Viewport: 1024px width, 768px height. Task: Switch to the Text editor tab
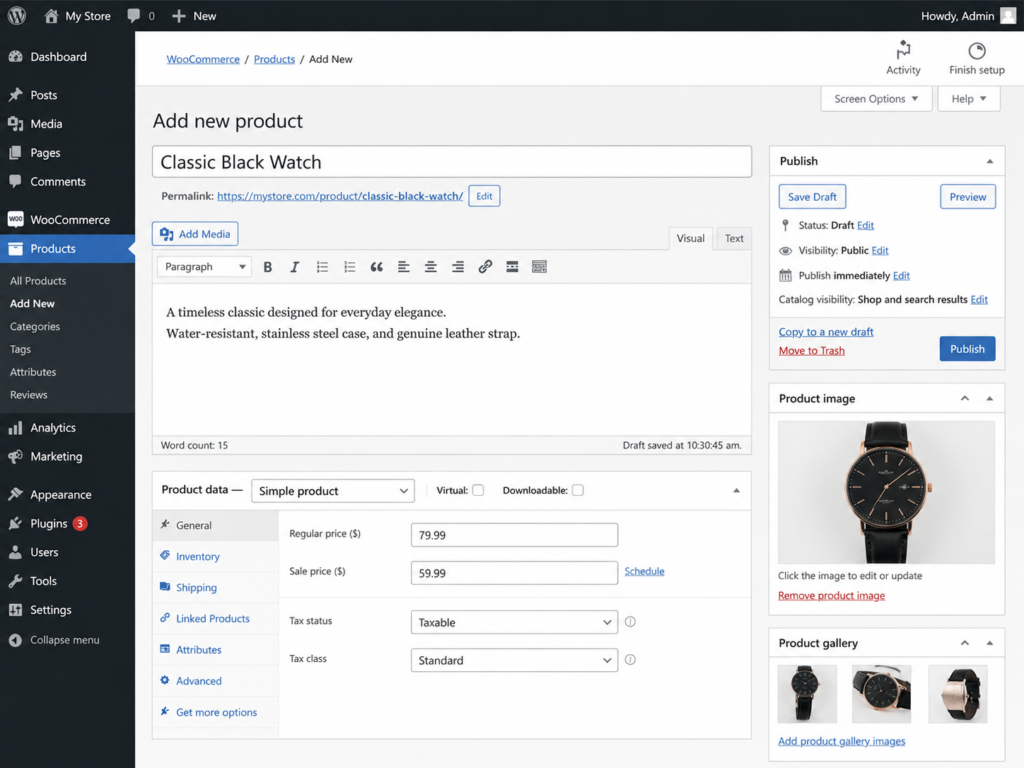coord(734,238)
